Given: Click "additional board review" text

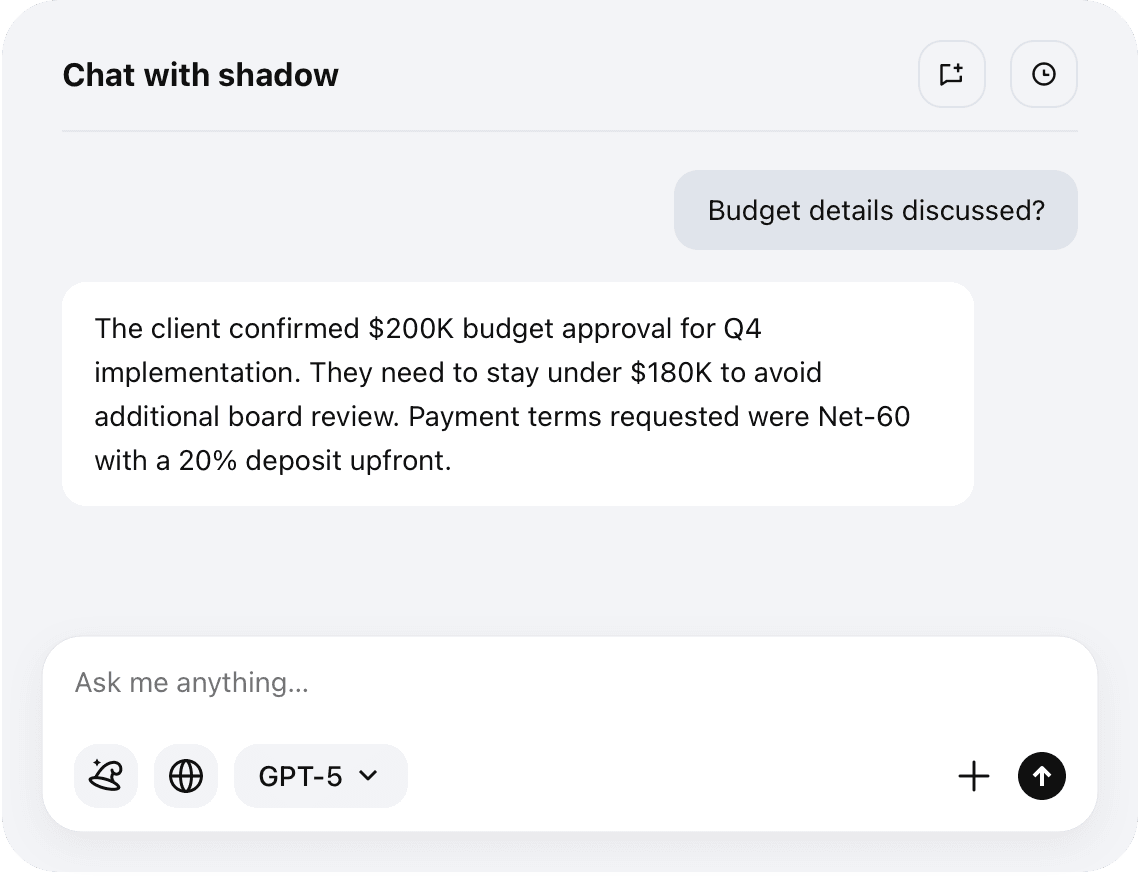Looking at the screenshot, I should click(247, 416).
